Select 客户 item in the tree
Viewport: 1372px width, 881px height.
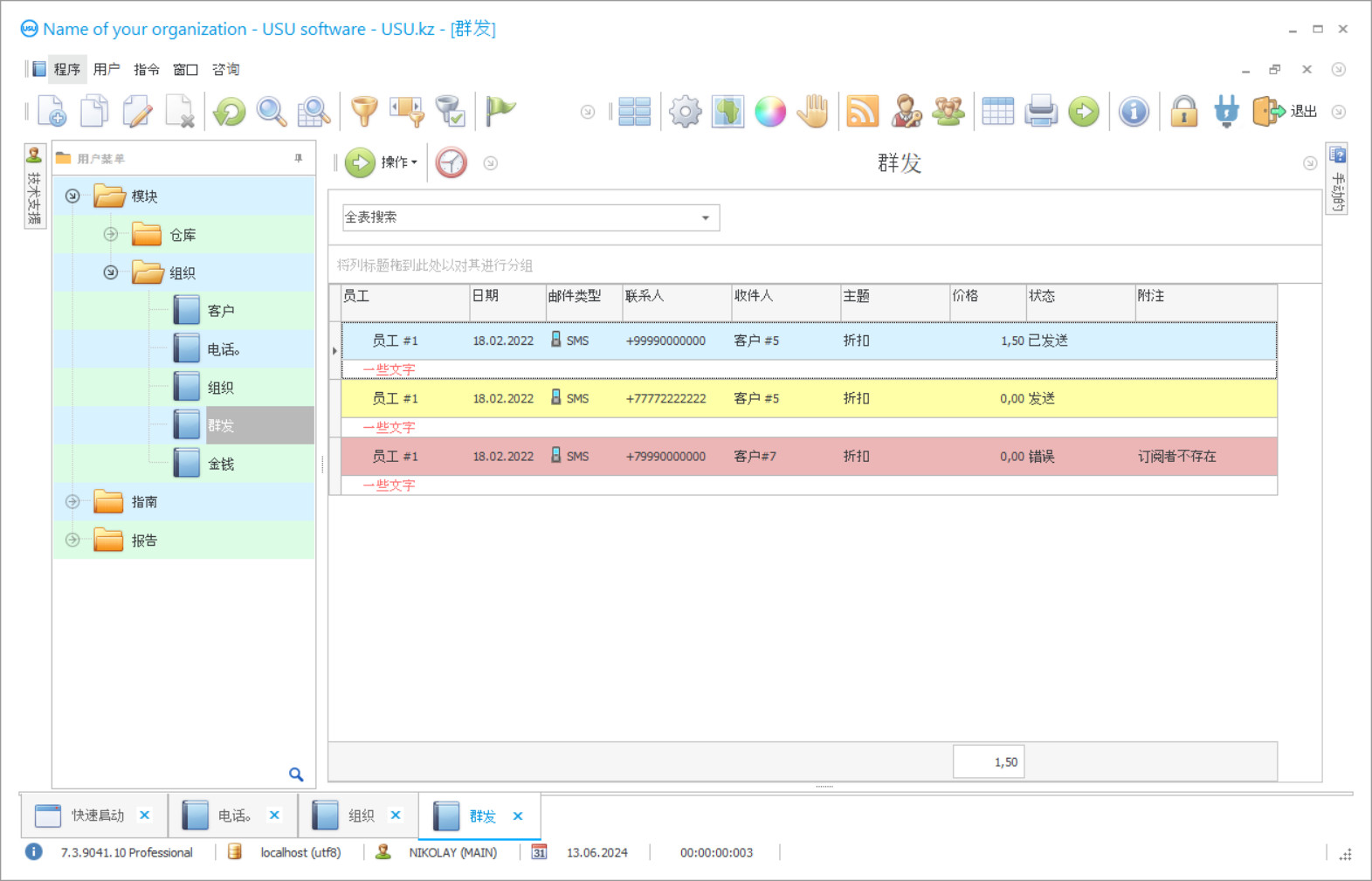click(x=220, y=311)
